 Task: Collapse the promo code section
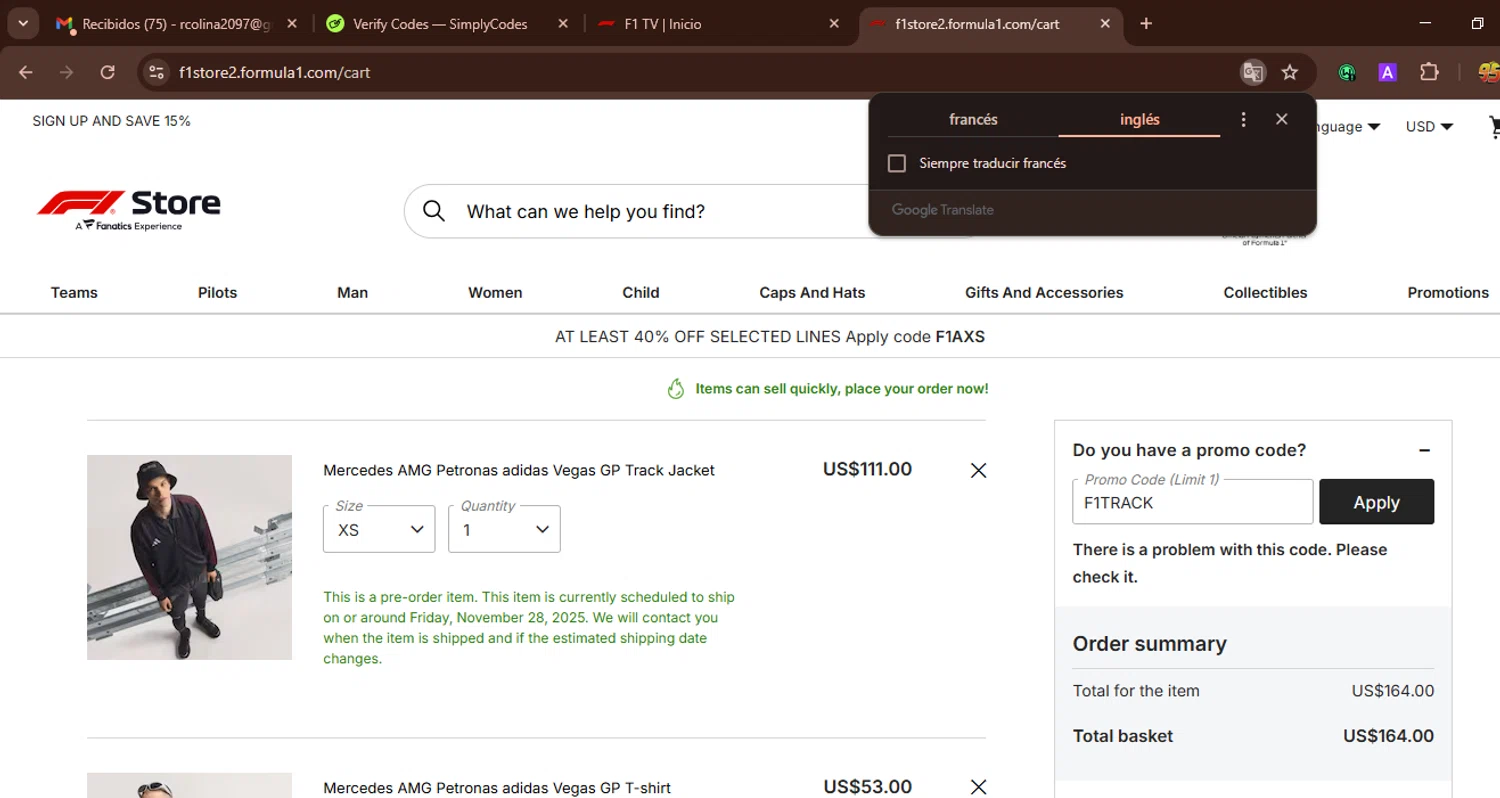(x=1424, y=451)
